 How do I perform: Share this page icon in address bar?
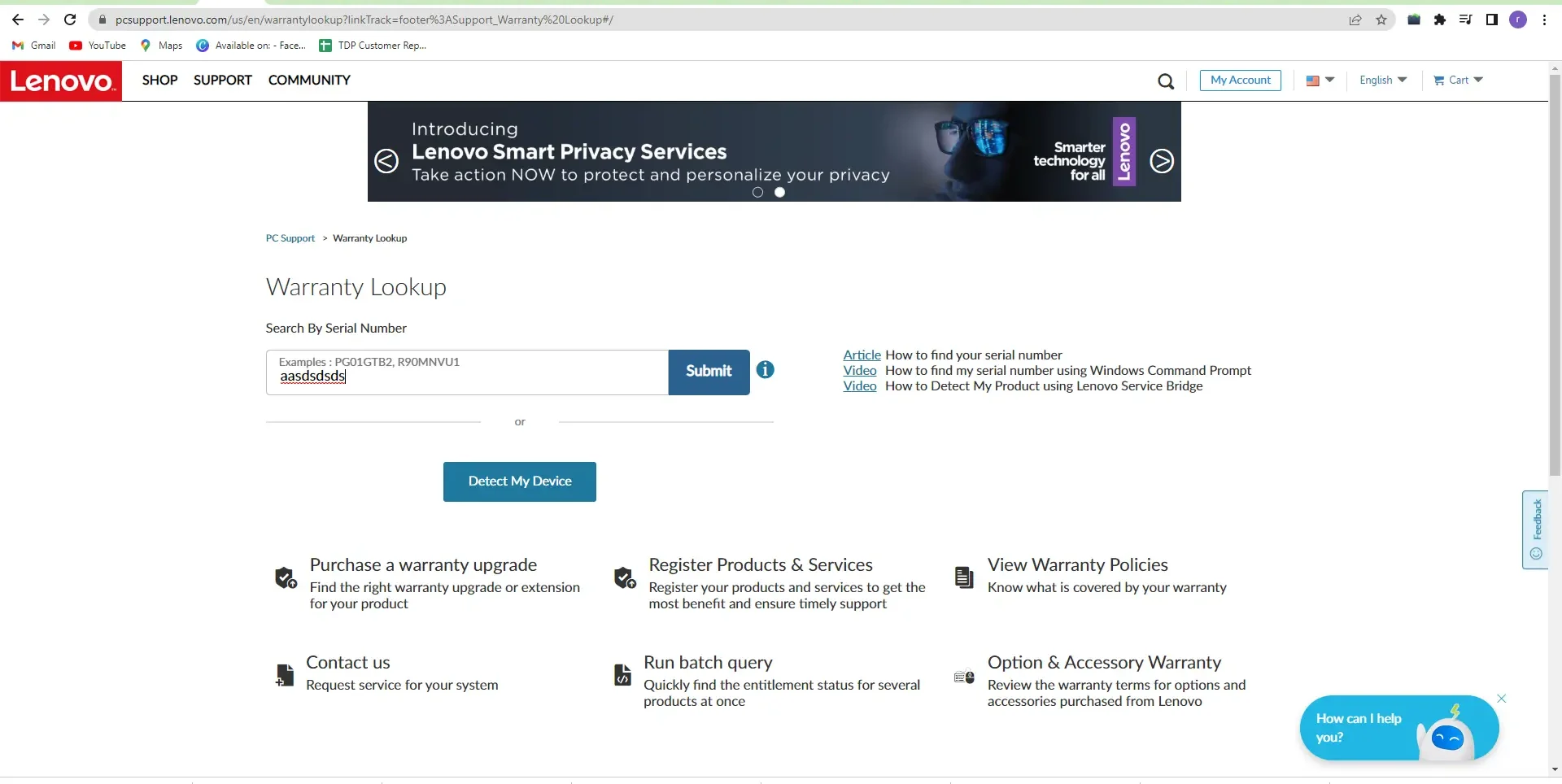tap(1355, 20)
